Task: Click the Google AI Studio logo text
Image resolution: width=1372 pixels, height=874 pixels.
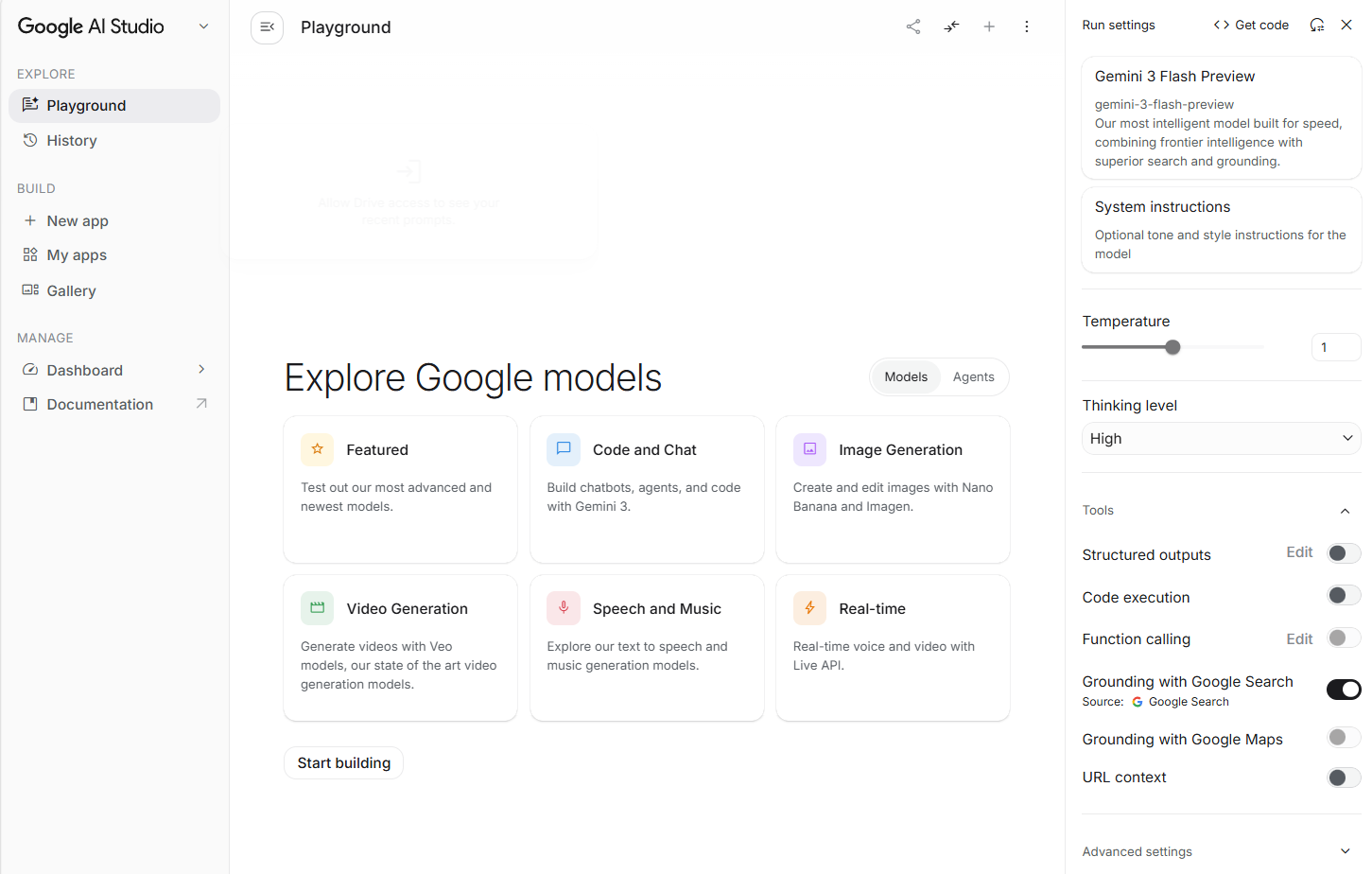Action: pyautogui.click(x=91, y=26)
